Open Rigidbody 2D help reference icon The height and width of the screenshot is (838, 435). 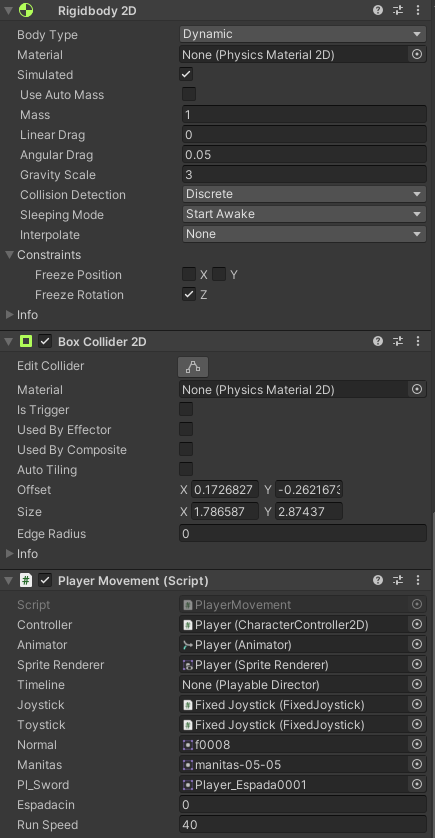378,10
